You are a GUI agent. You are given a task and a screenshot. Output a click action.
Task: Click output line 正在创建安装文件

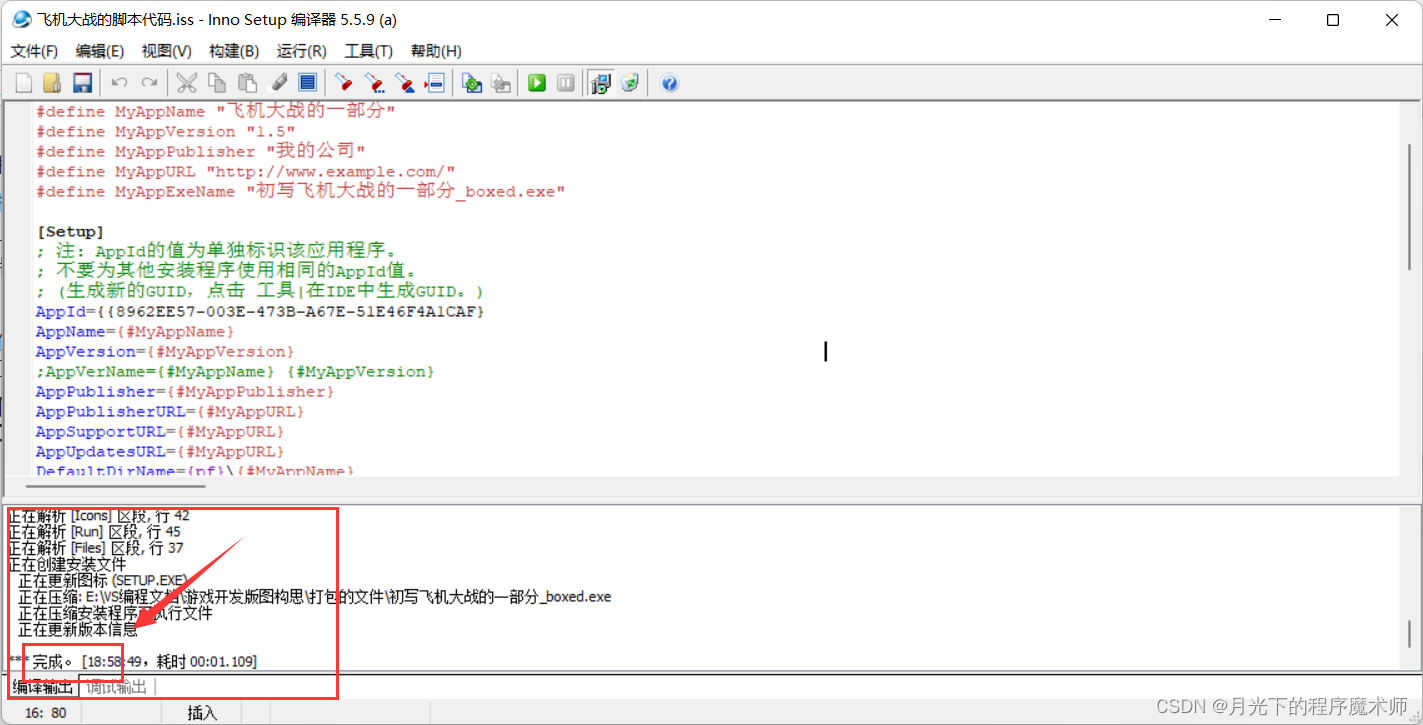click(67, 564)
